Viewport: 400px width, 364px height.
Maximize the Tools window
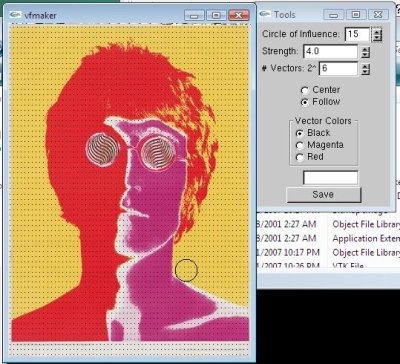click(x=356, y=15)
